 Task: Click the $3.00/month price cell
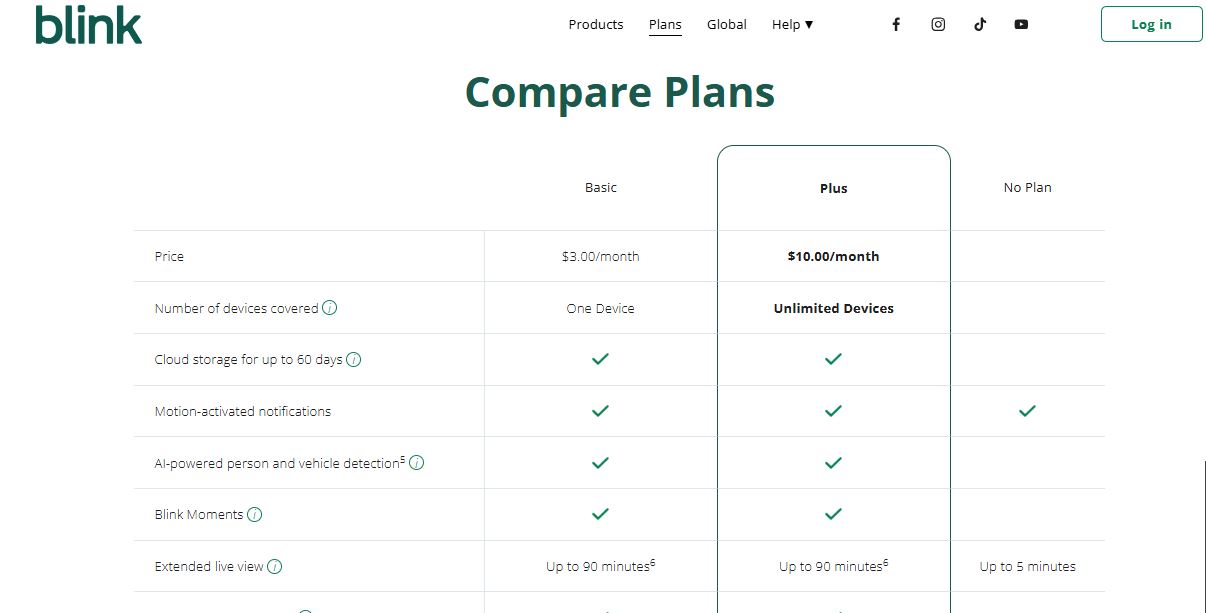click(x=600, y=257)
